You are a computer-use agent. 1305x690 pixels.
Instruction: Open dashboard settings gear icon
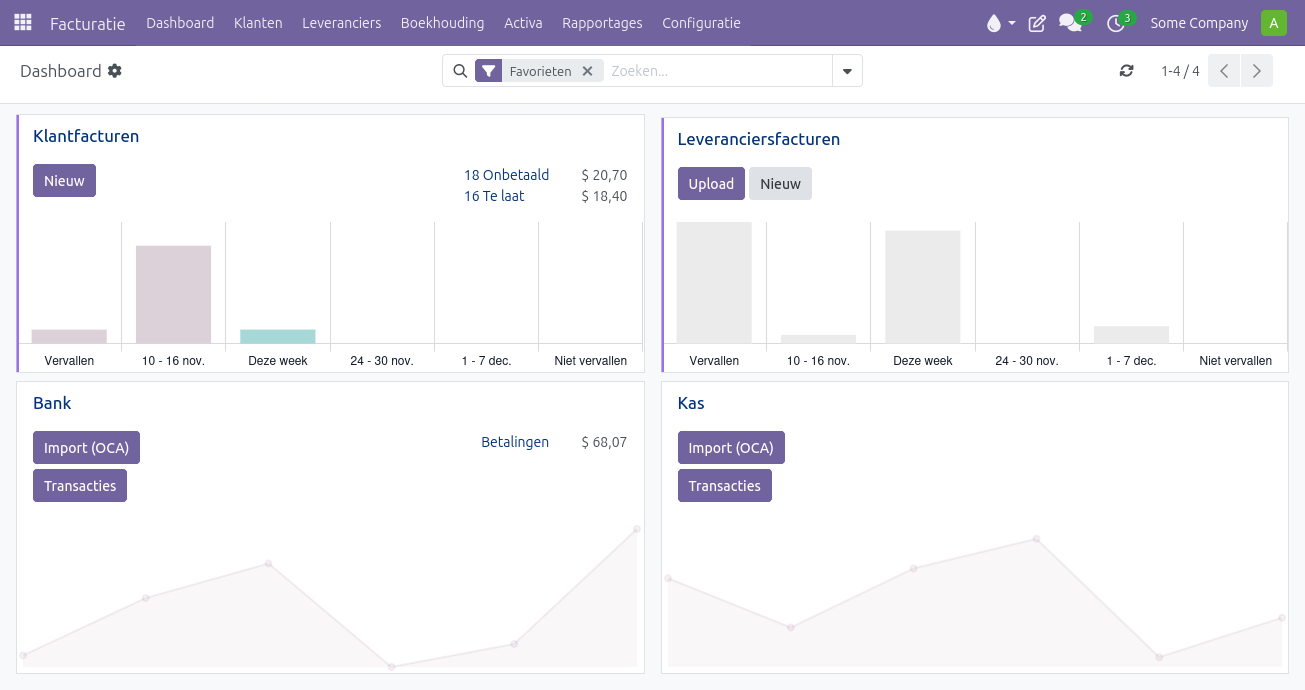tap(115, 71)
